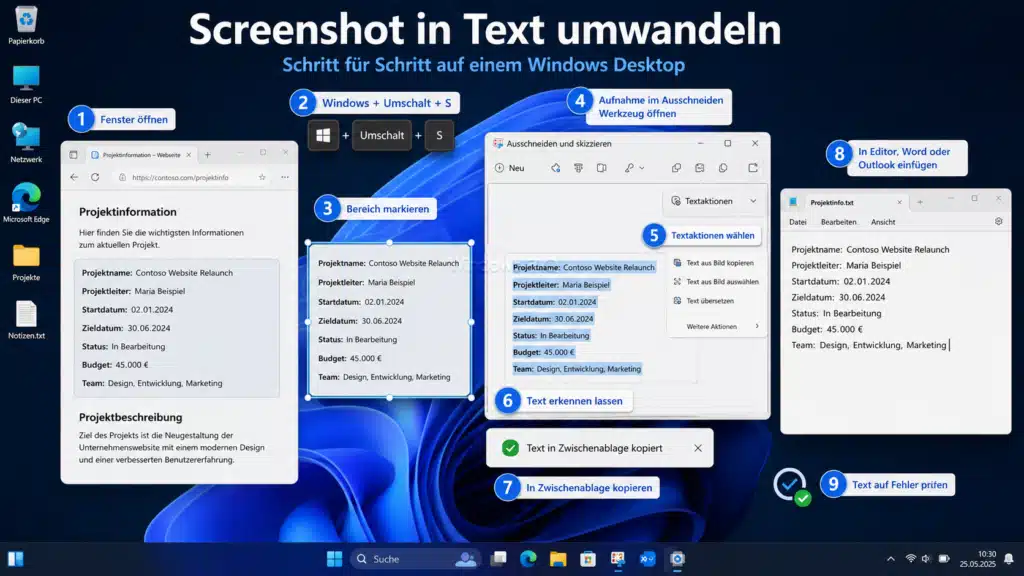1024x576 pixels.
Task: Click Budget: 45.000 € in text editor
Action: (x=827, y=329)
